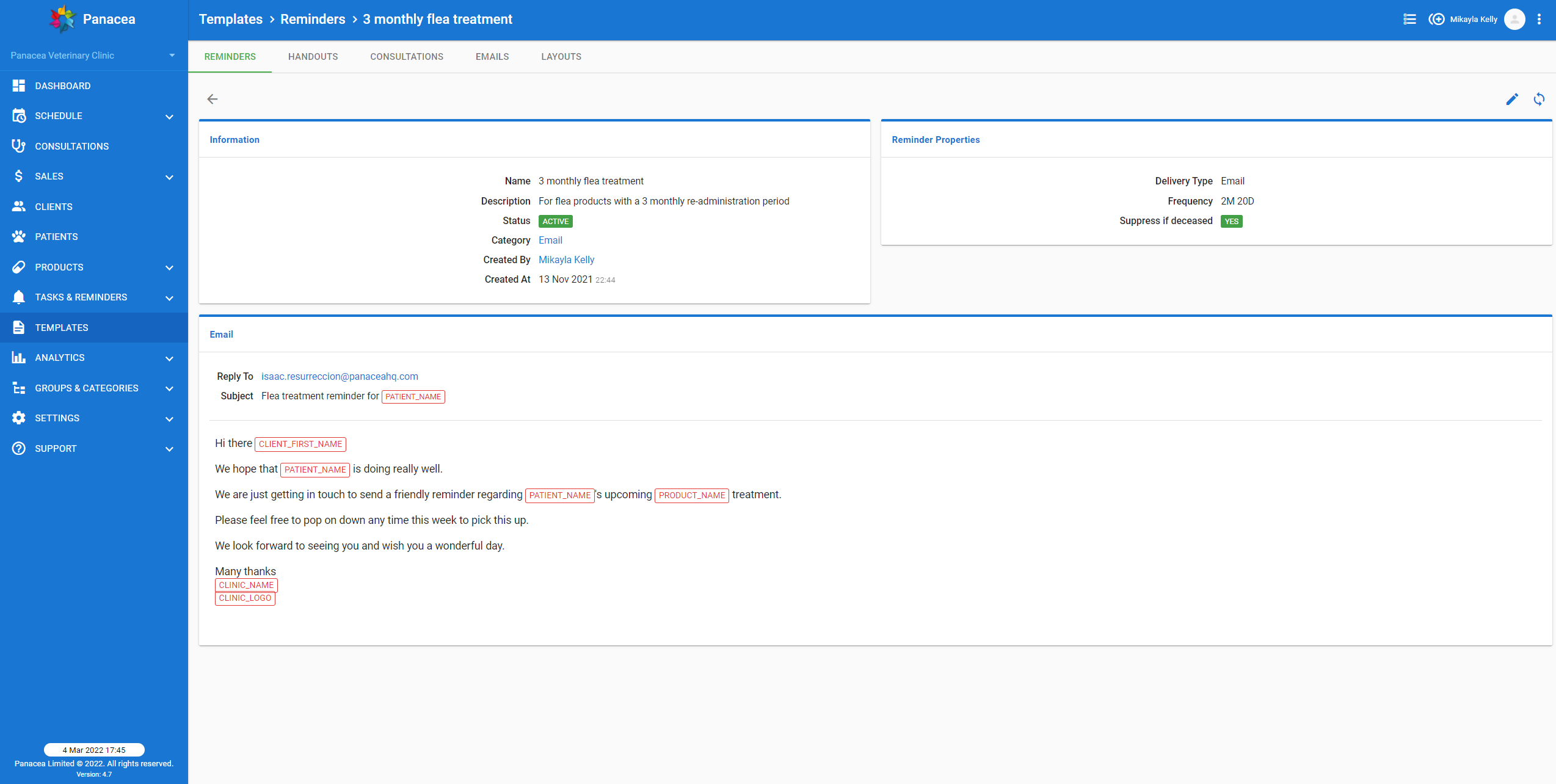Screen dimensions: 1556x784
Task: Select the edit pencil icon above Reminder Properties
Action: click(x=1513, y=99)
